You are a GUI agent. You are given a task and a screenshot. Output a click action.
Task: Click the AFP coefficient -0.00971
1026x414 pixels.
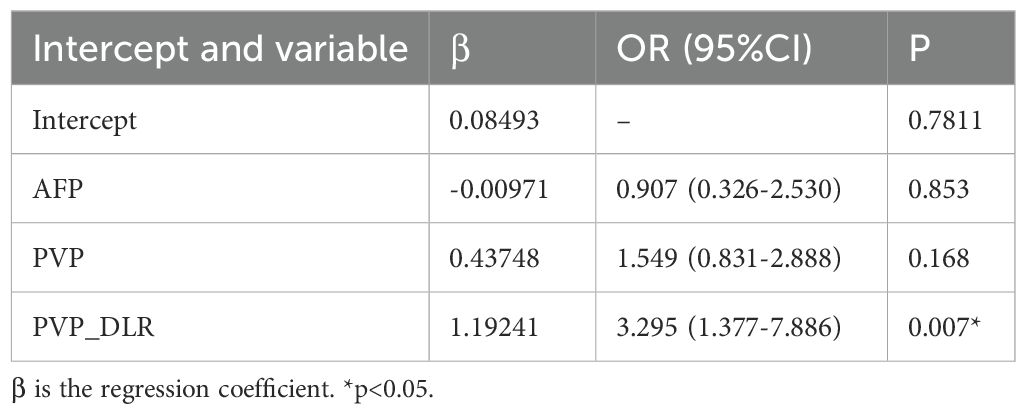pos(497,190)
